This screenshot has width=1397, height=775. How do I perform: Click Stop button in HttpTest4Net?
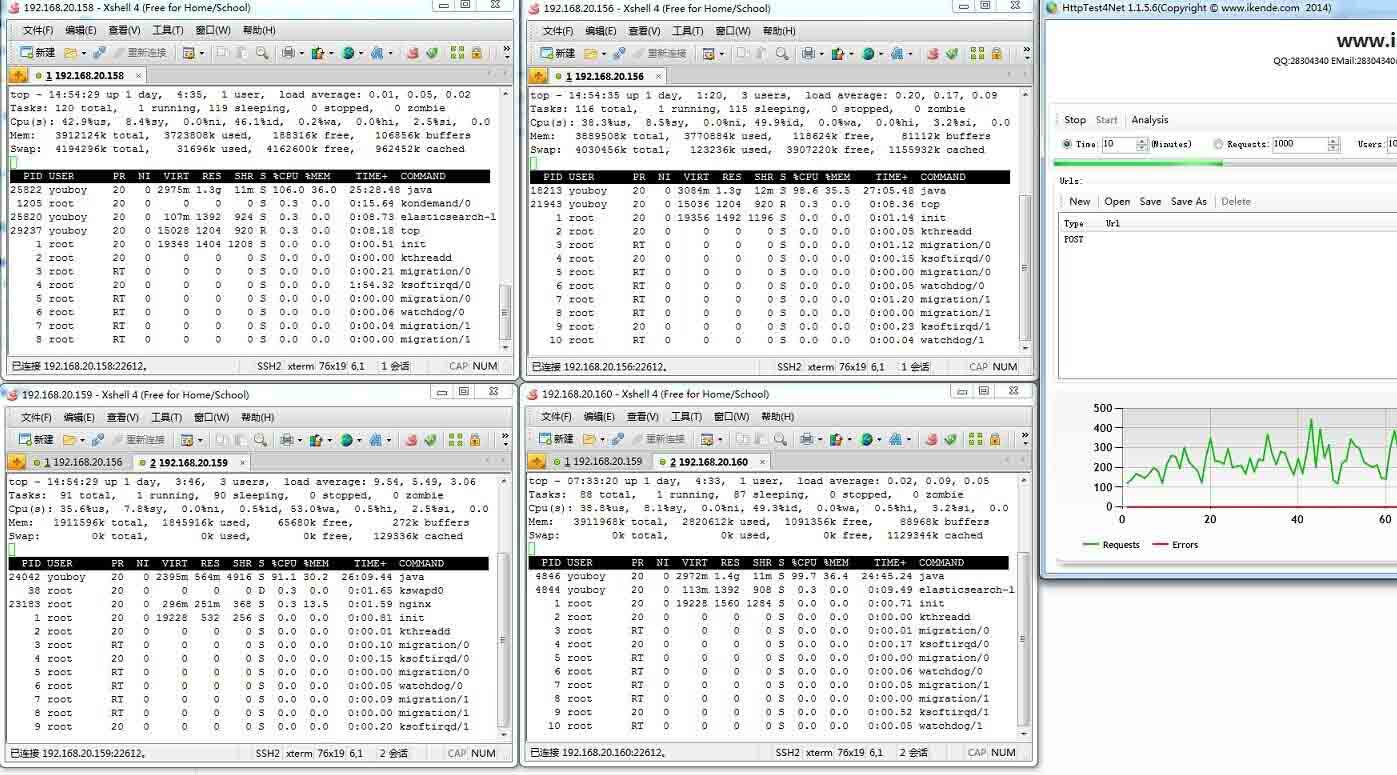point(1074,120)
